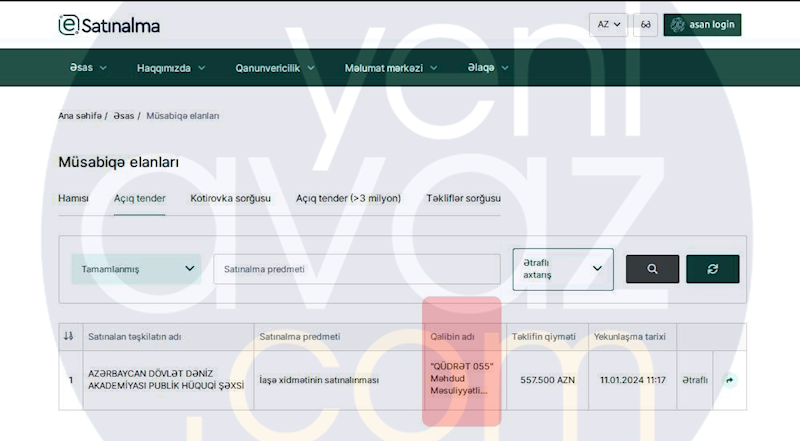Click the 11.01.2024 11:17 date cell
Image resolution: width=800 pixels, height=441 pixels.
633,380
